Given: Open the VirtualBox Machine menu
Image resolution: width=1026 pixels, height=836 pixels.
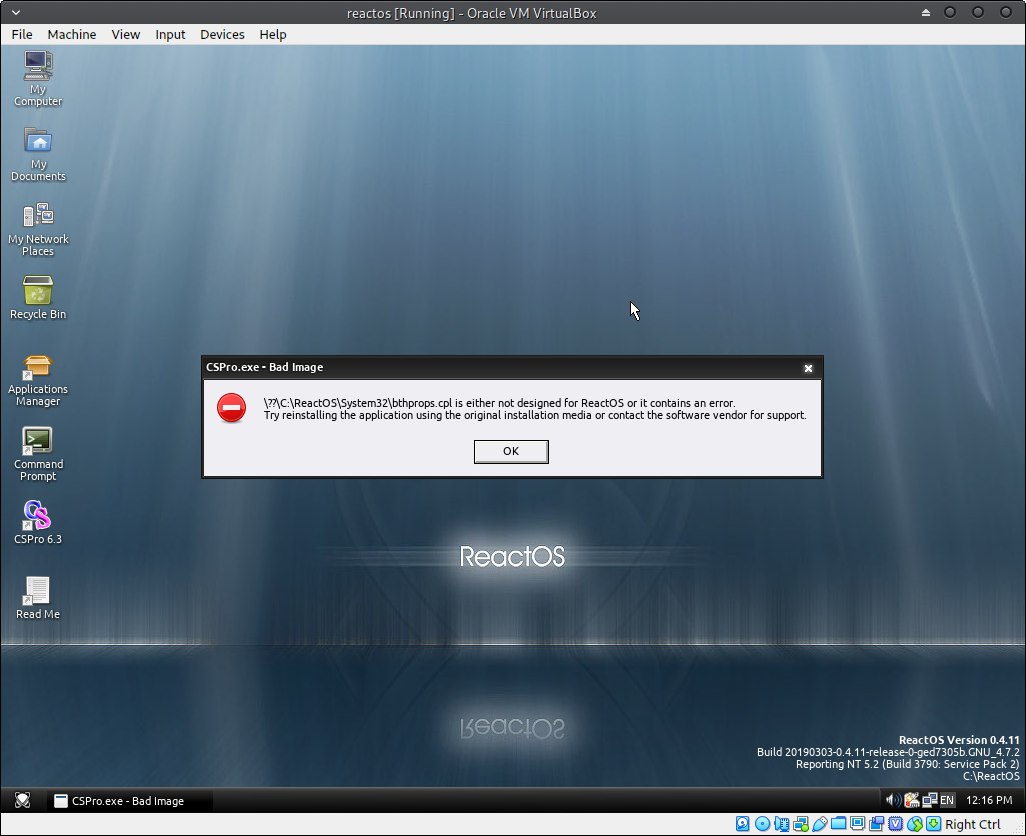Looking at the screenshot, I should (71, 35).
